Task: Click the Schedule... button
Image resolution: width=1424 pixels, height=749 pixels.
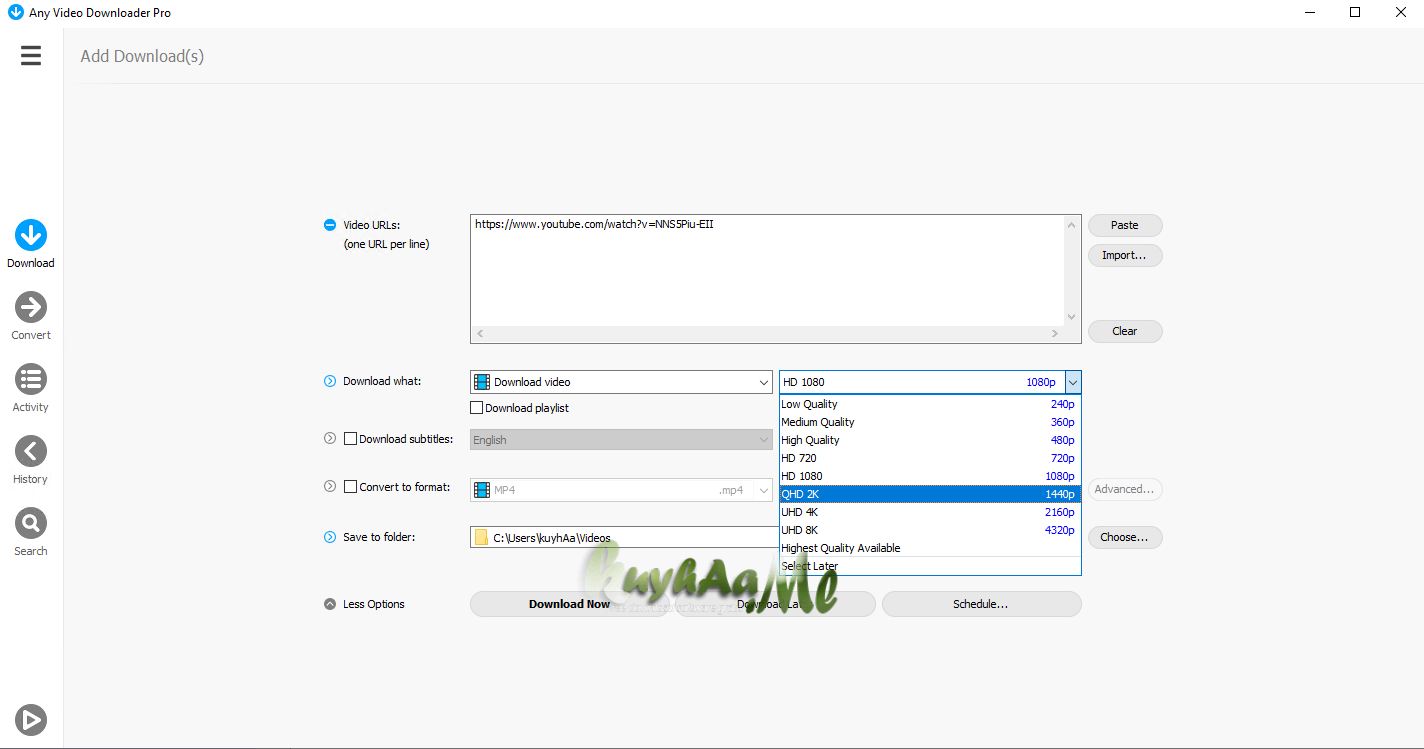Action: pos(981,604)
